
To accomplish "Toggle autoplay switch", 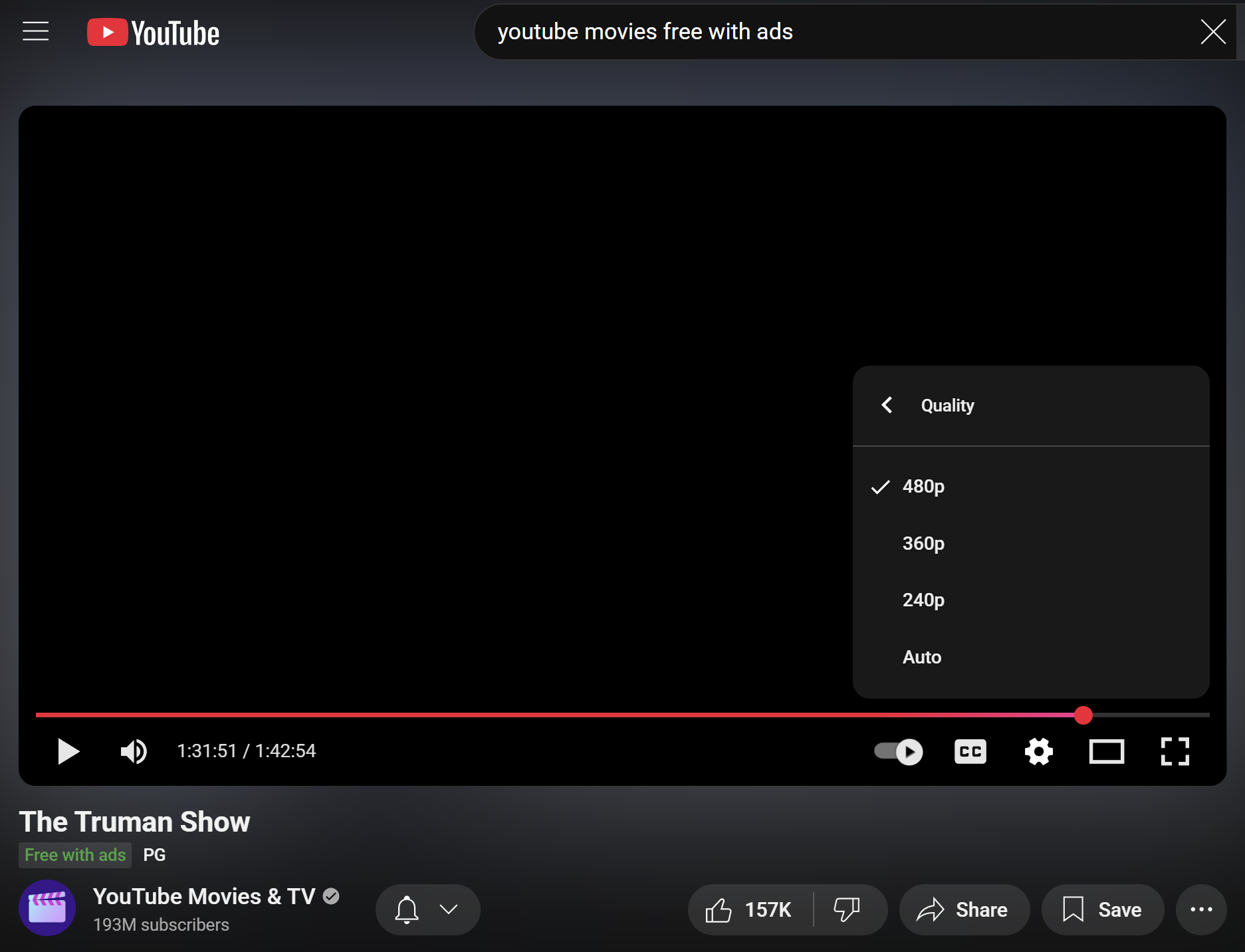I will 898,752.
